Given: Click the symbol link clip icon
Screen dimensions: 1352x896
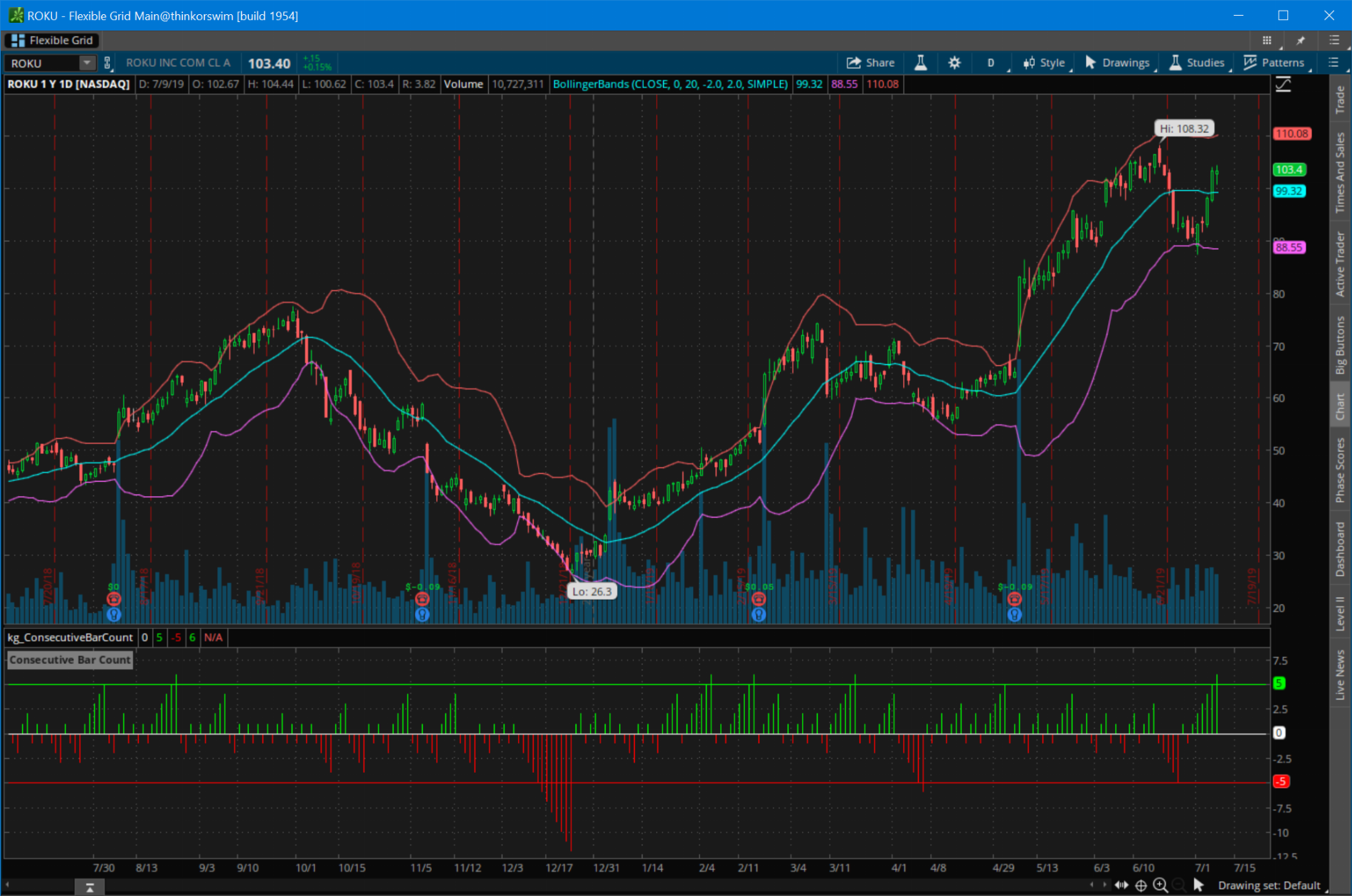Looking at the screenshot, I should click(107, 63).
